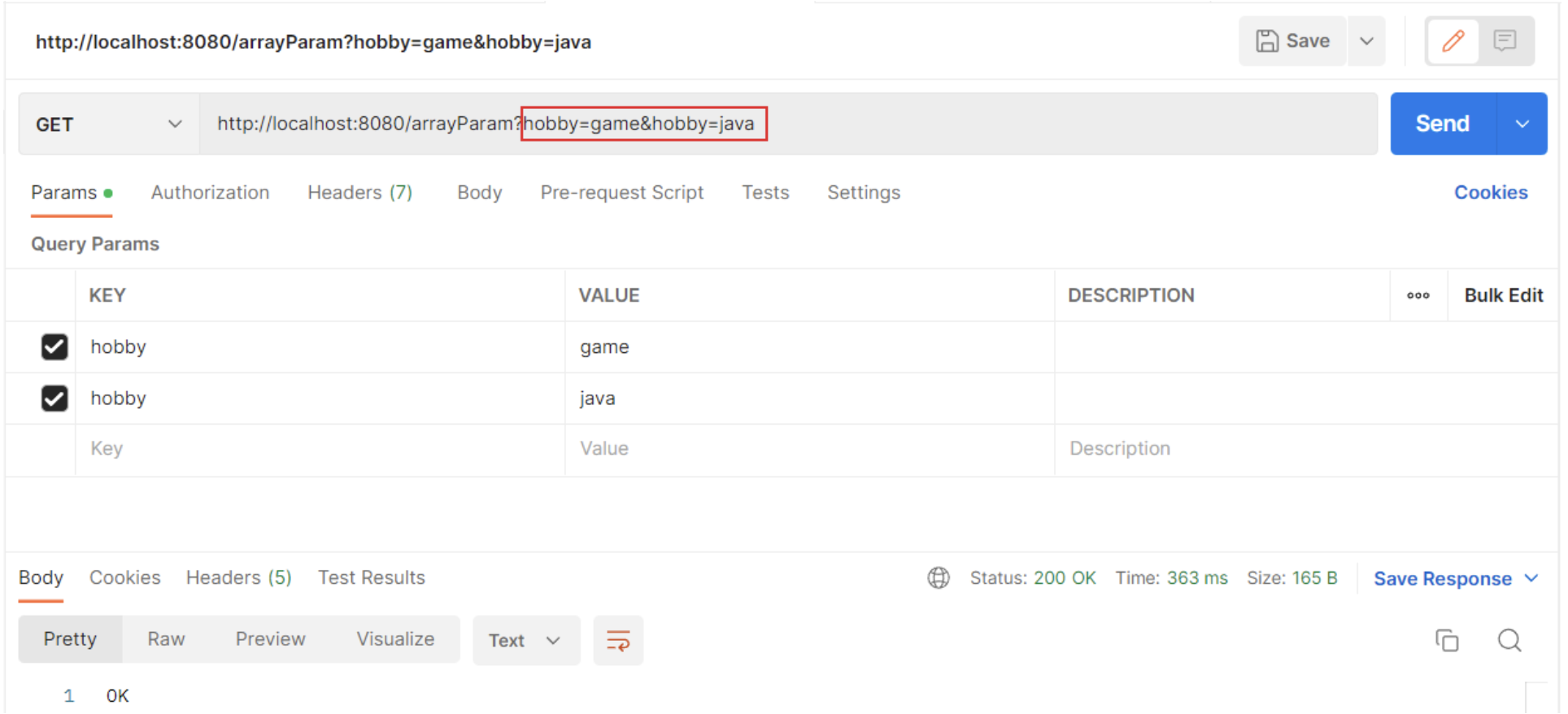Click the KEY column header
This screenshot has height=714, width=1568.
pos(107,295)
